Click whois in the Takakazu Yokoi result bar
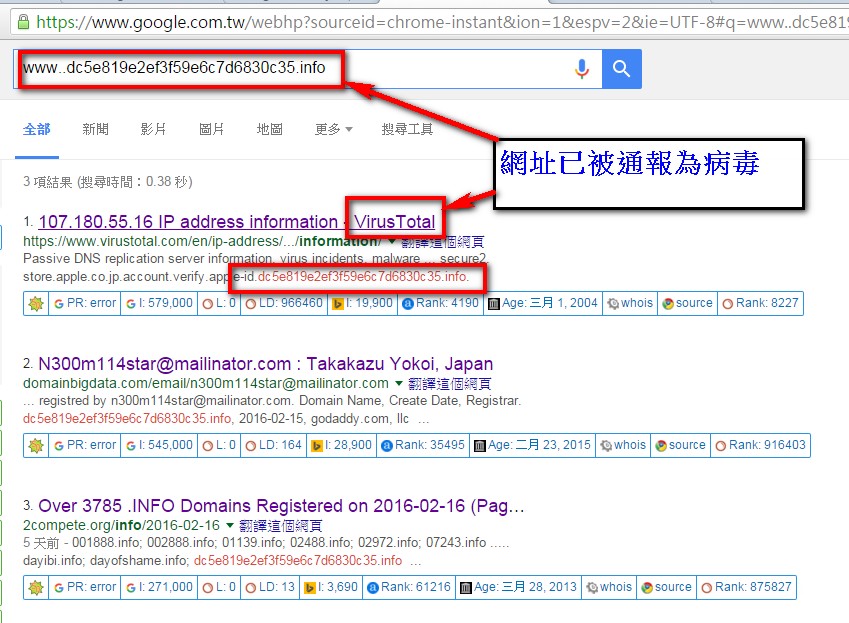This screenshot has height=623, width=849. [x=623, y=445]
